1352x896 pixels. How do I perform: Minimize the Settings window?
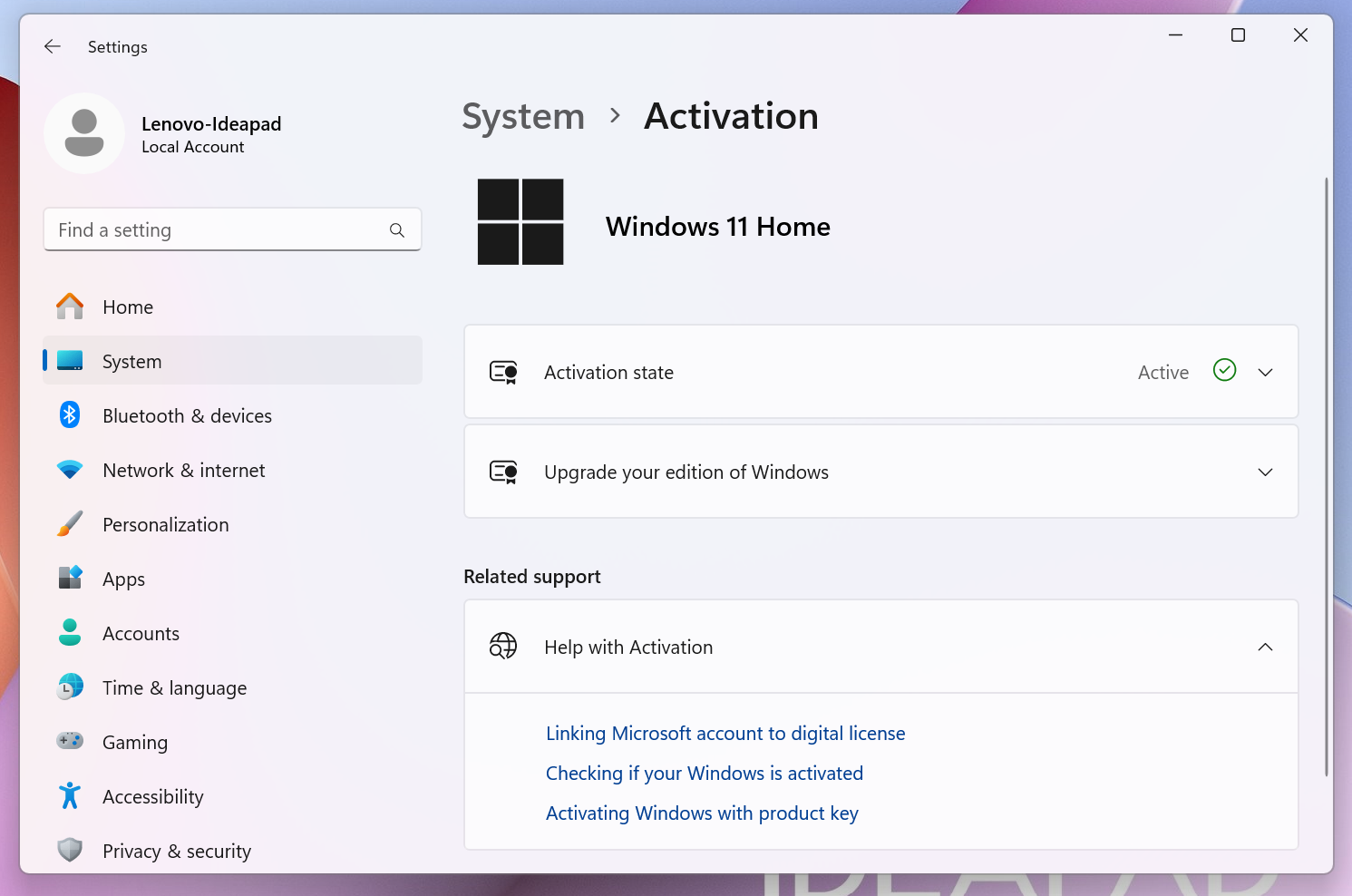[1176, 35]
